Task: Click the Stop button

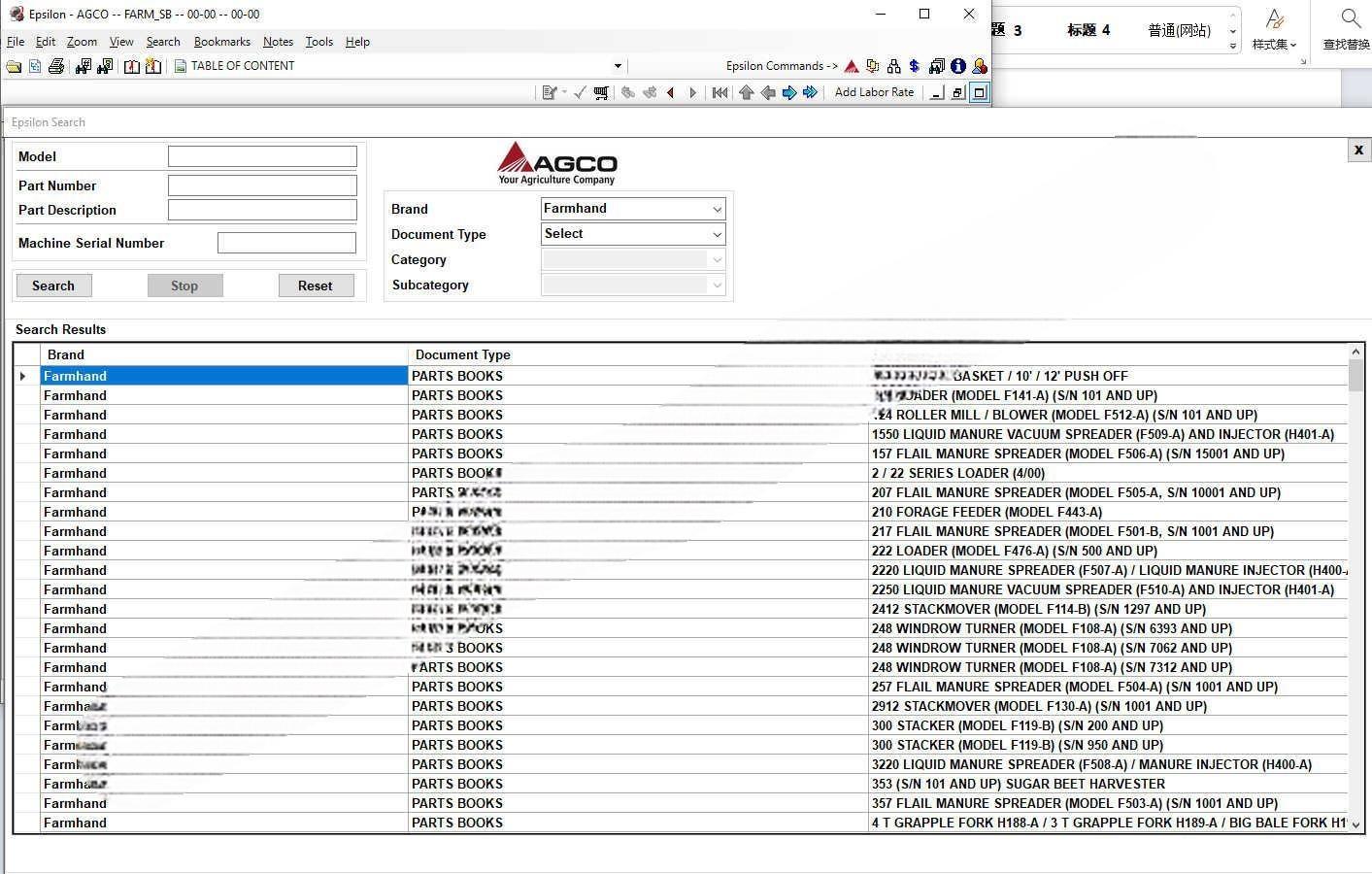Action: coord(184,286)
